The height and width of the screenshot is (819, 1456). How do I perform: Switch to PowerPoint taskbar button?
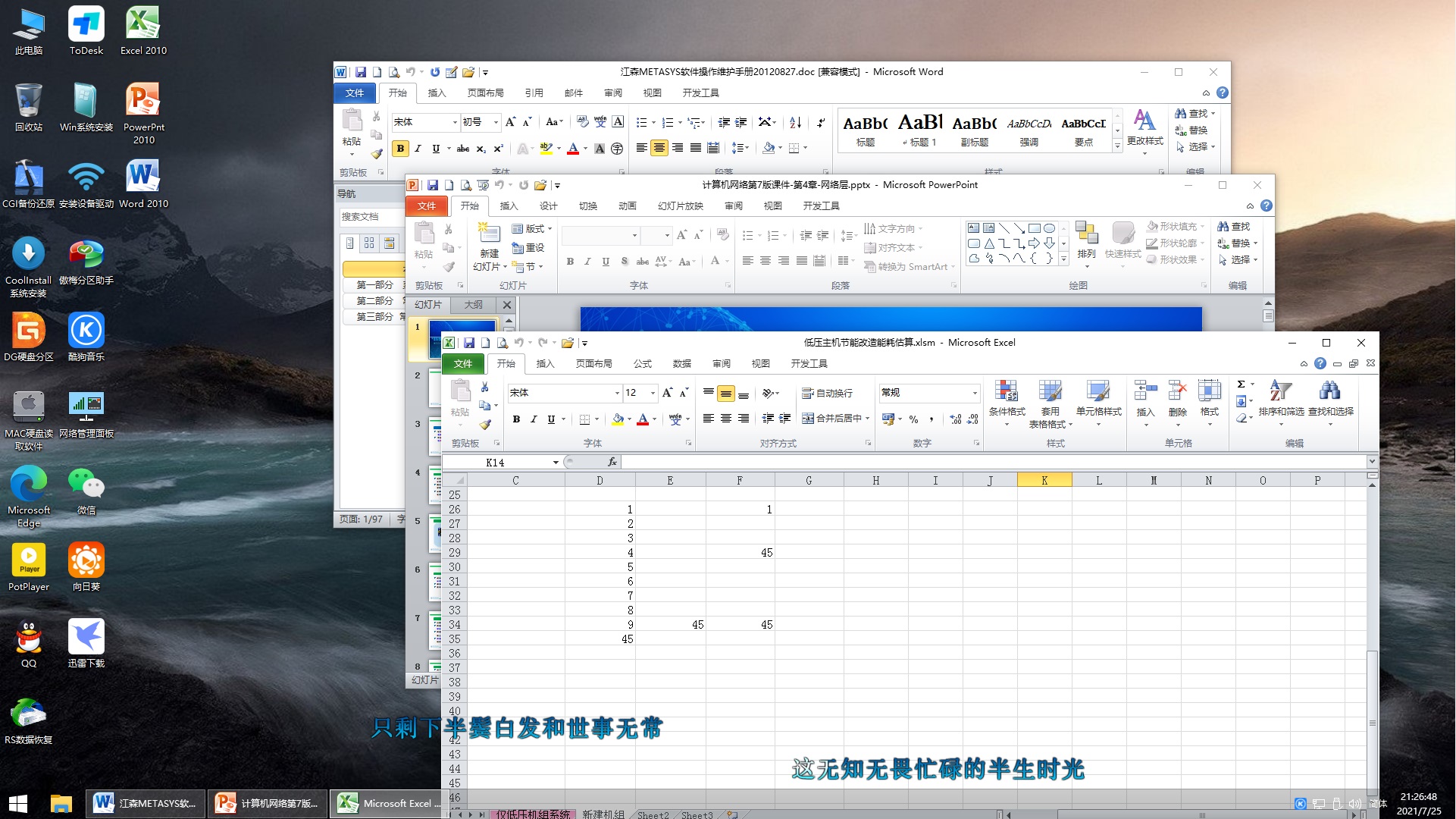[268, 803]
